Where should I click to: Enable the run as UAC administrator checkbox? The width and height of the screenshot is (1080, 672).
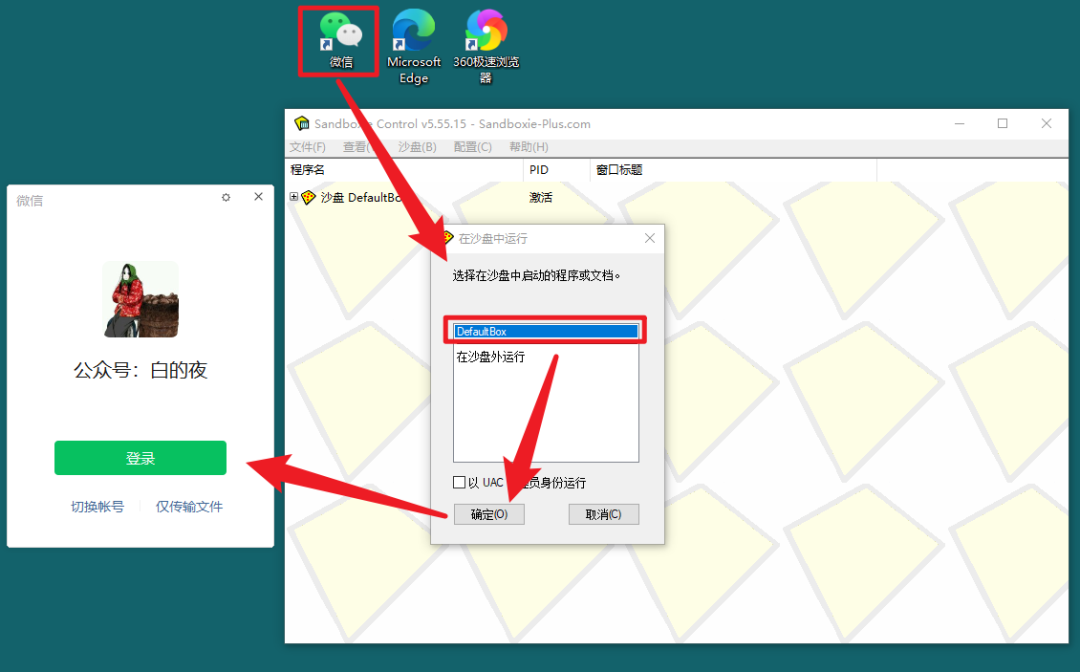click(459, 483)
